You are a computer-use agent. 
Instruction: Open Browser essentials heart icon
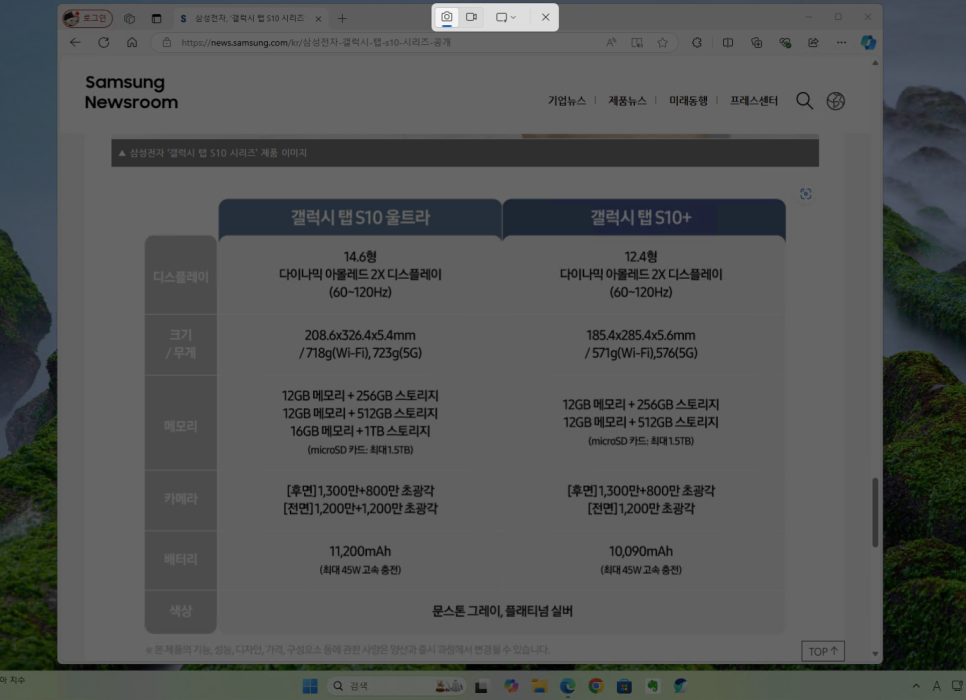coord(785,43)
